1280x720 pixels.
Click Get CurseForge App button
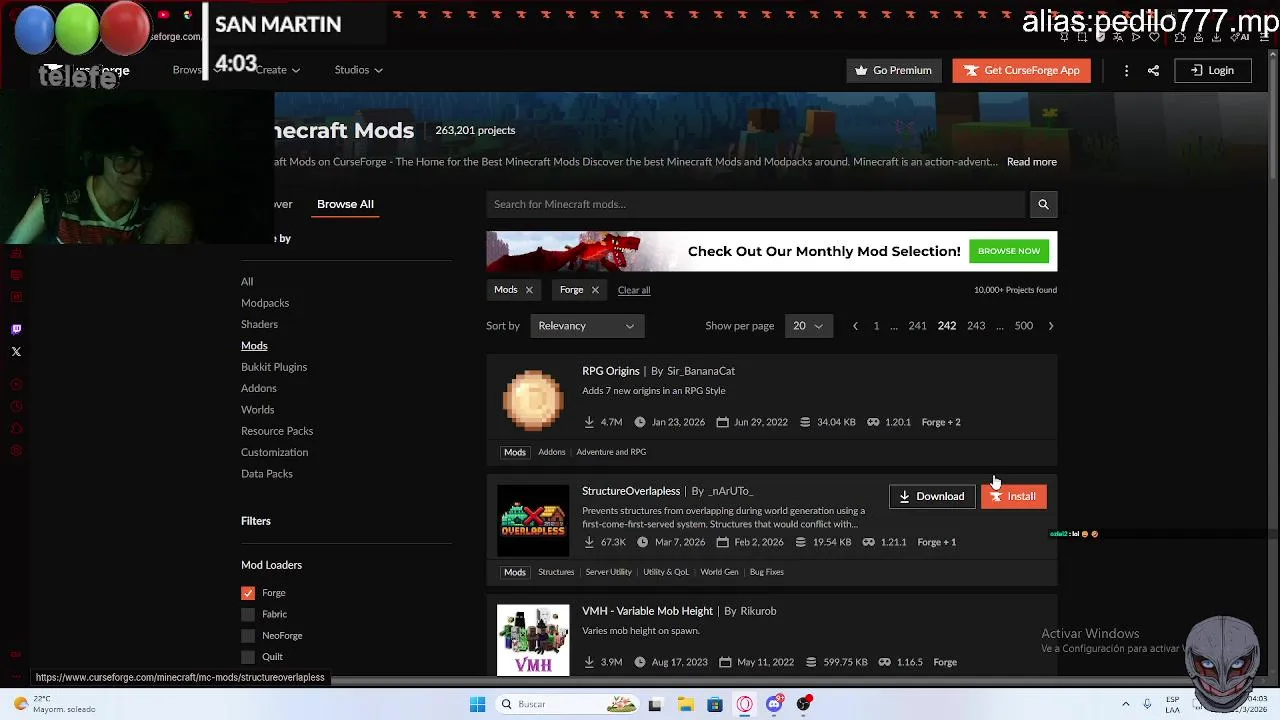(1021, 70)
